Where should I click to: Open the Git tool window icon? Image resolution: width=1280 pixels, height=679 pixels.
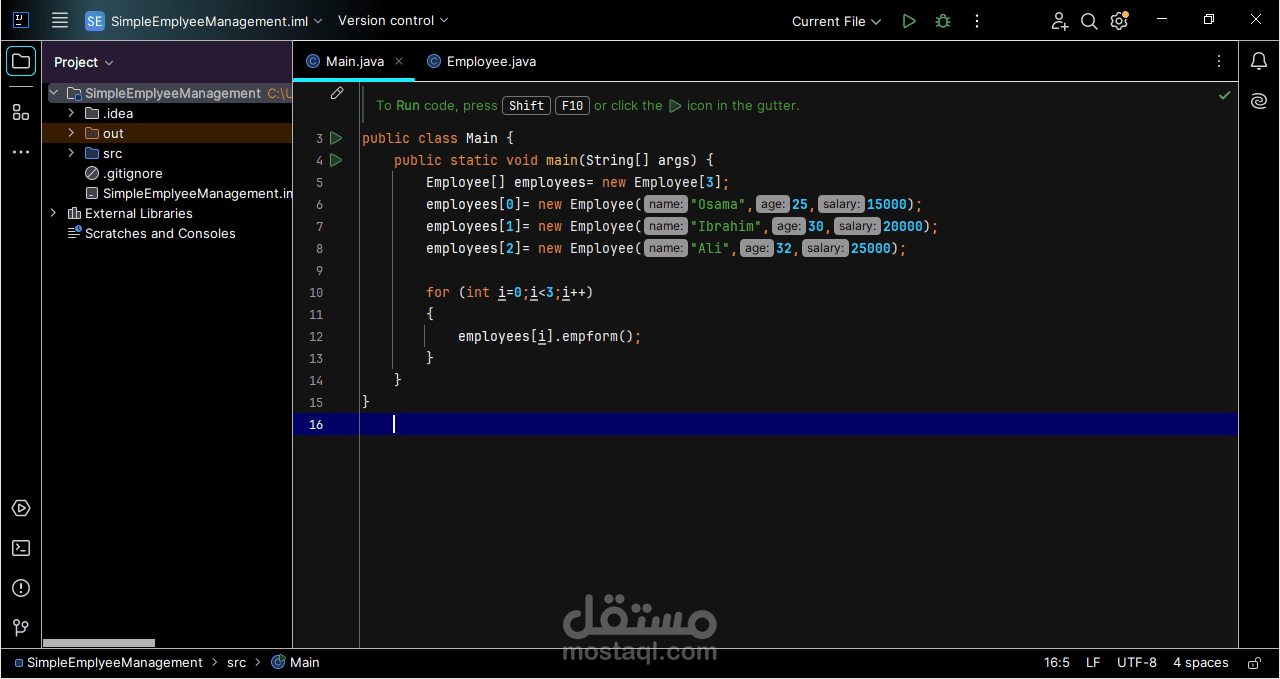(21, 628)
